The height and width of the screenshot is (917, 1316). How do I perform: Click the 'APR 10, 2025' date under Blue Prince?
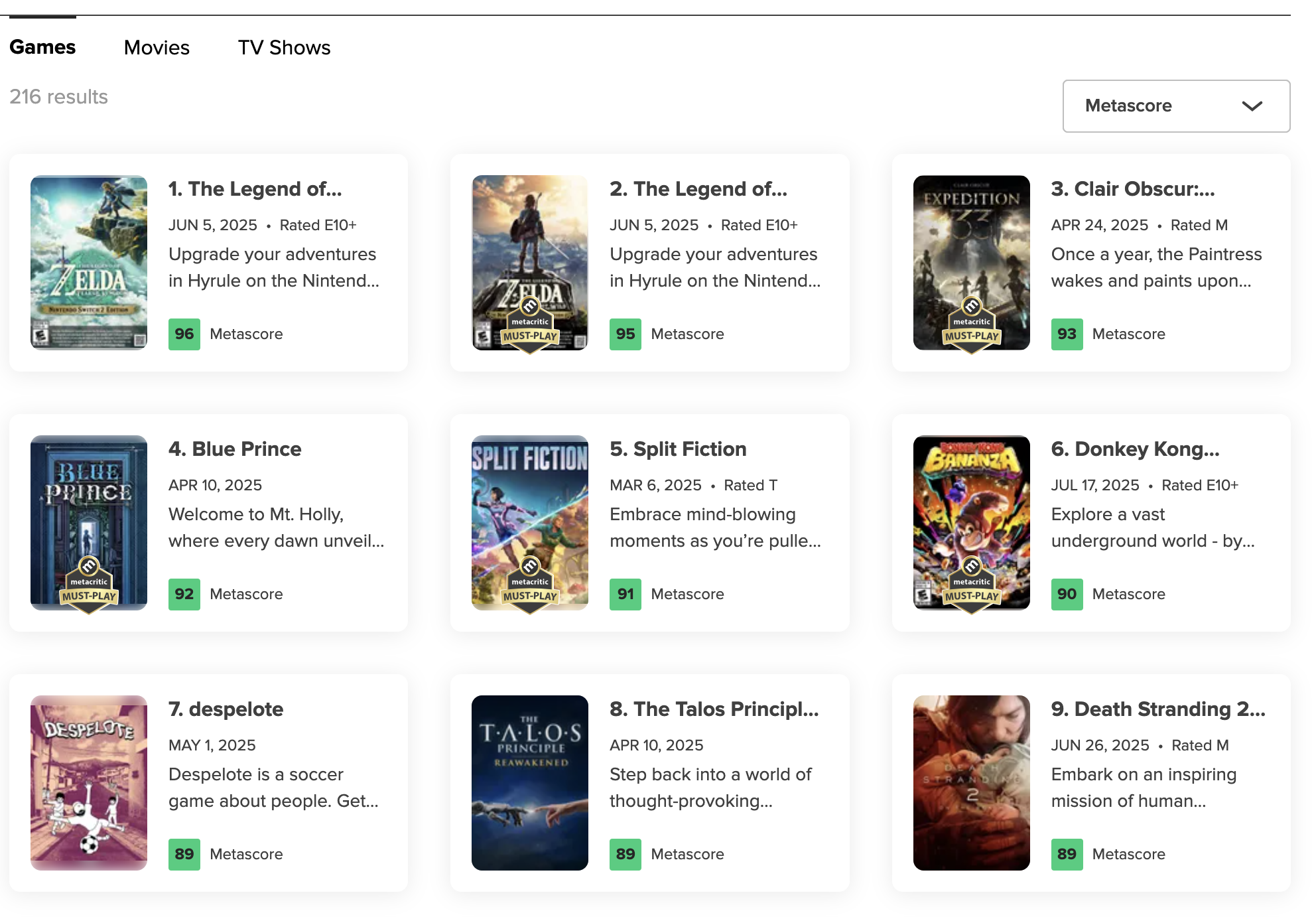[x=215, y=485]
